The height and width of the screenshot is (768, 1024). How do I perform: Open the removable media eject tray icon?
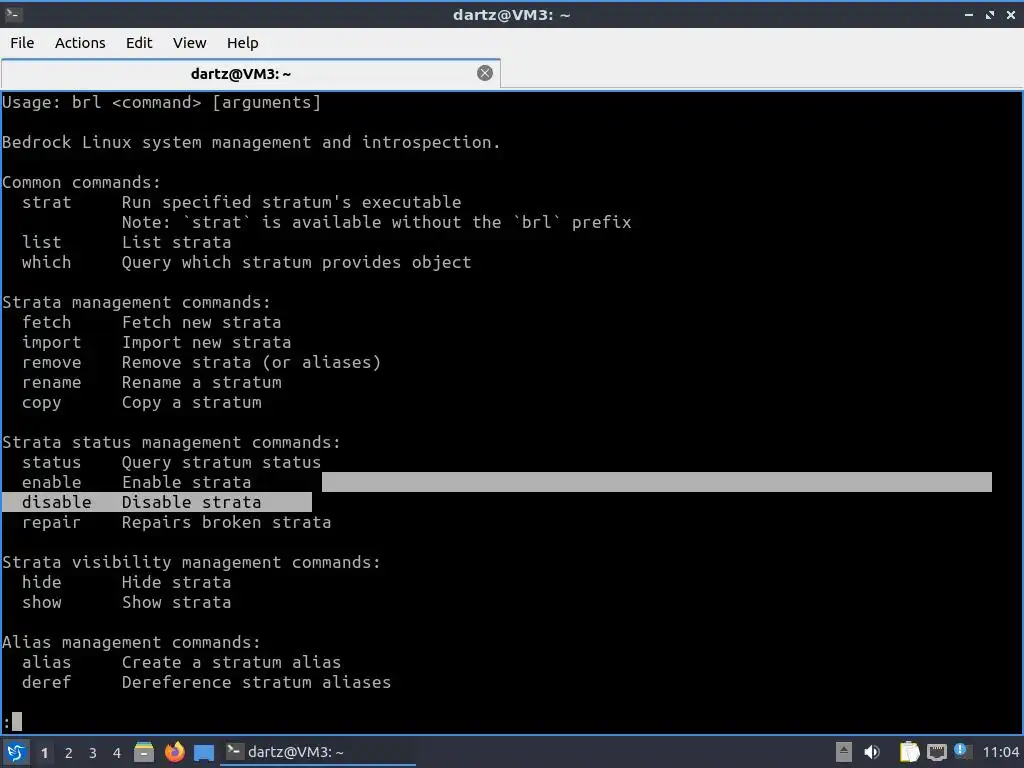coord(844,752)
